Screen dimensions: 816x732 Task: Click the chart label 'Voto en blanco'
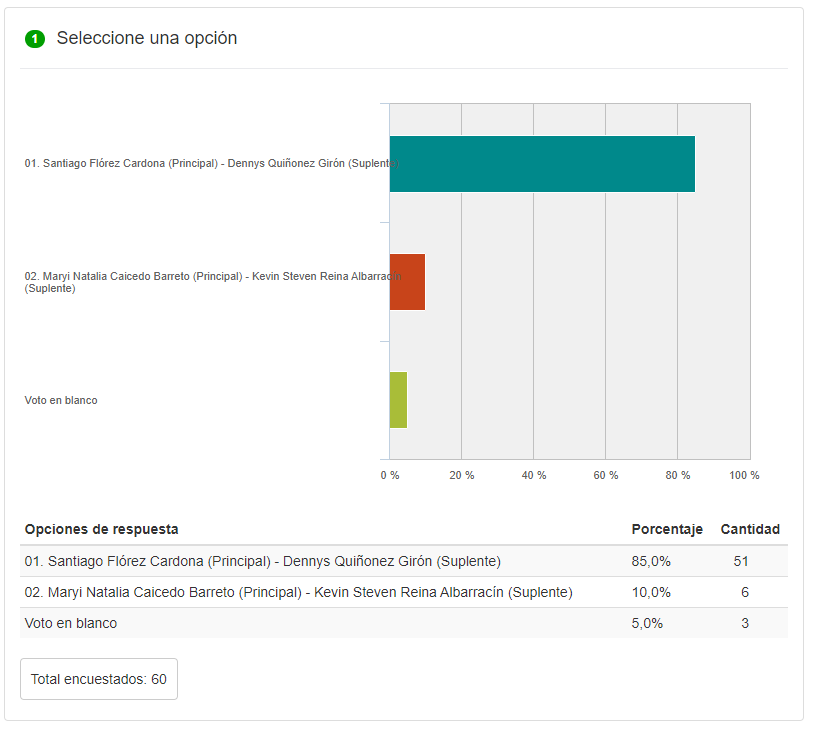(x=61, y=400)
